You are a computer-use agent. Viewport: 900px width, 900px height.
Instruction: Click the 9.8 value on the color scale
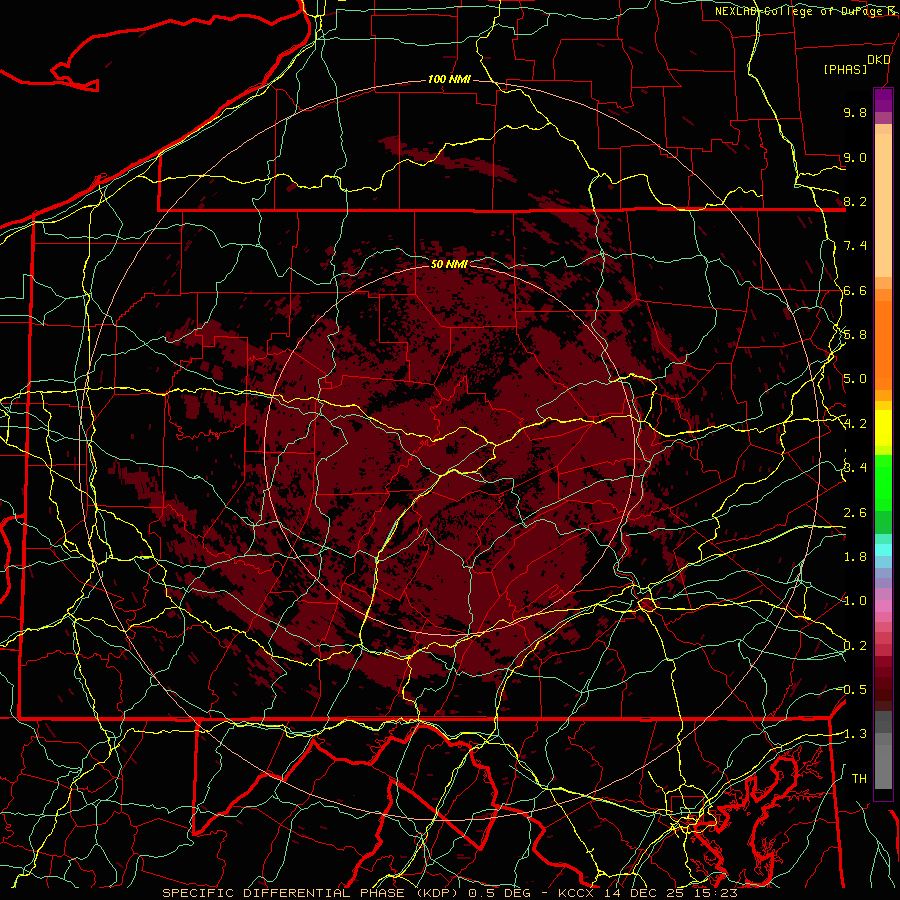pos(855,112)
